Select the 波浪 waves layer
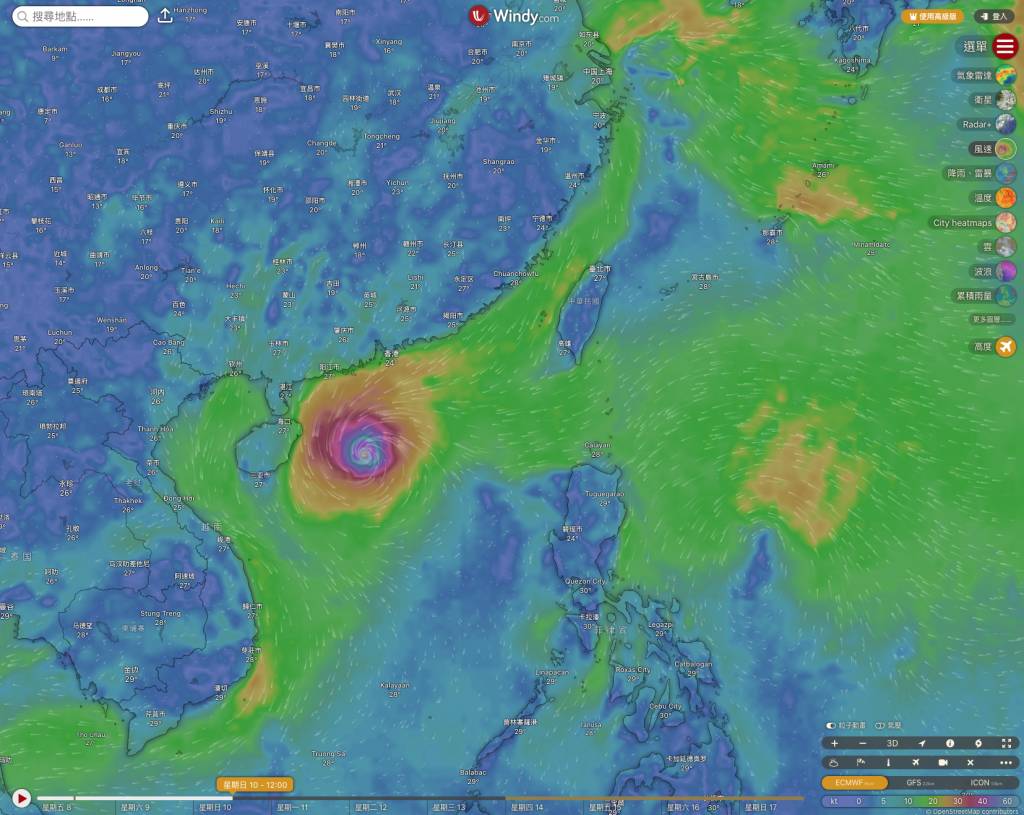The image size is (1024, 815). point(1006,271)
